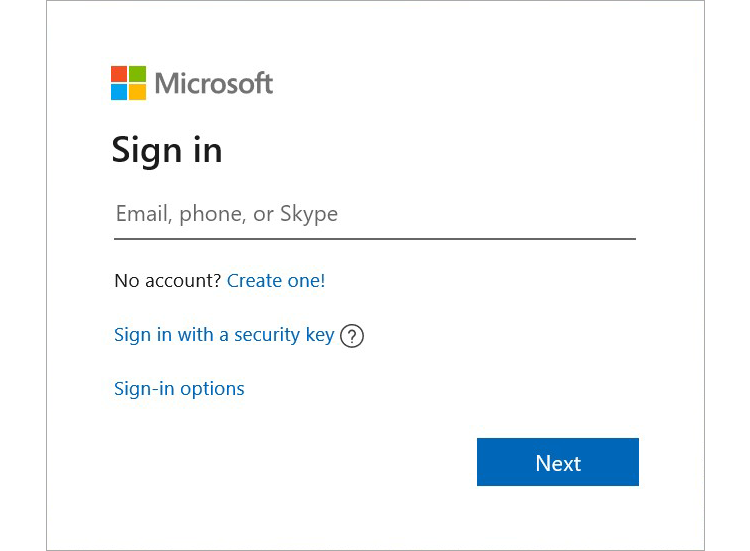Click the green square in Microsoft logo
Screen dimensions: 750x551
[x=137, y=74]
